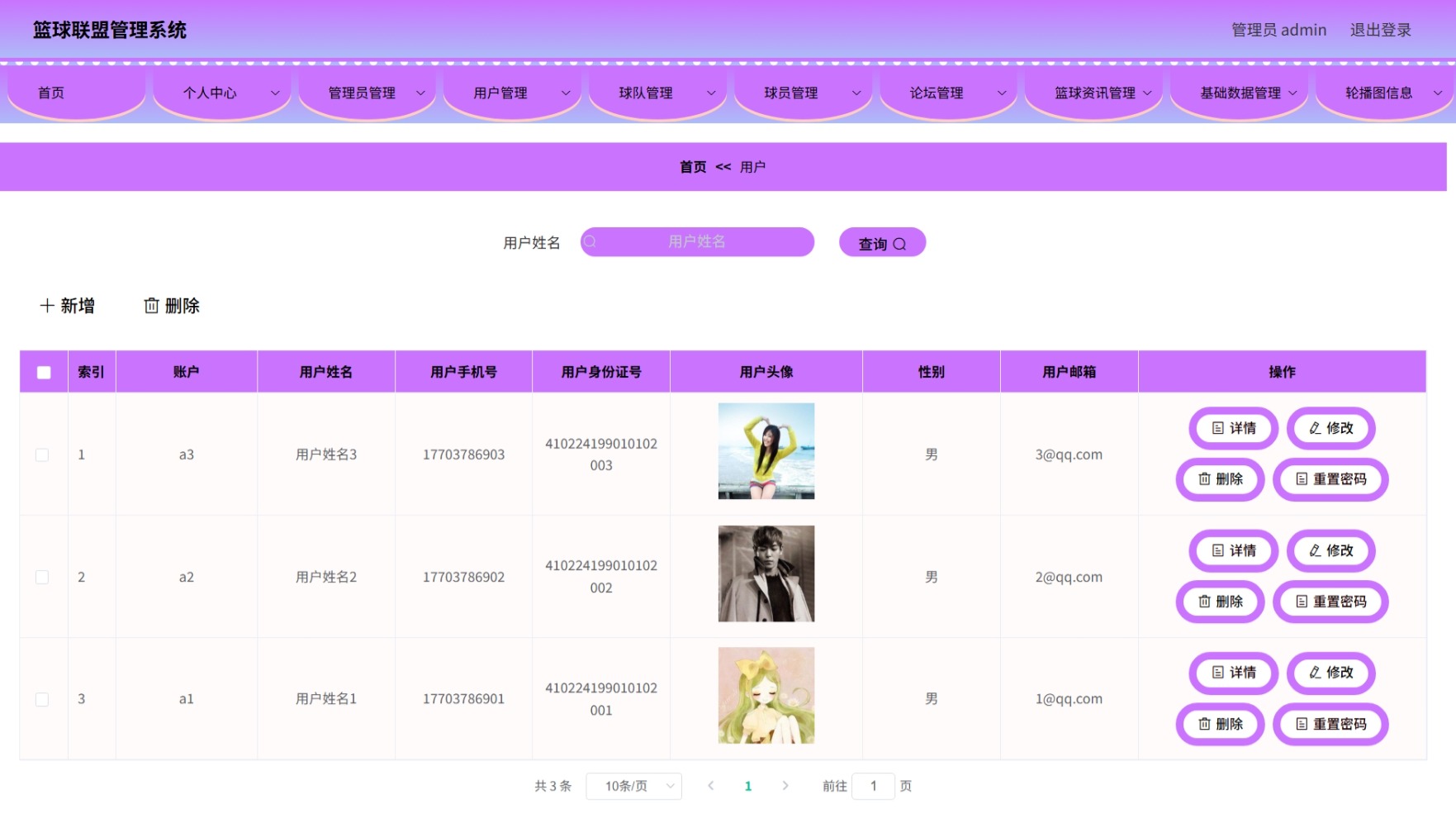Check the checkbox for row a3
1456x828 pixels.
pos(42,454)
